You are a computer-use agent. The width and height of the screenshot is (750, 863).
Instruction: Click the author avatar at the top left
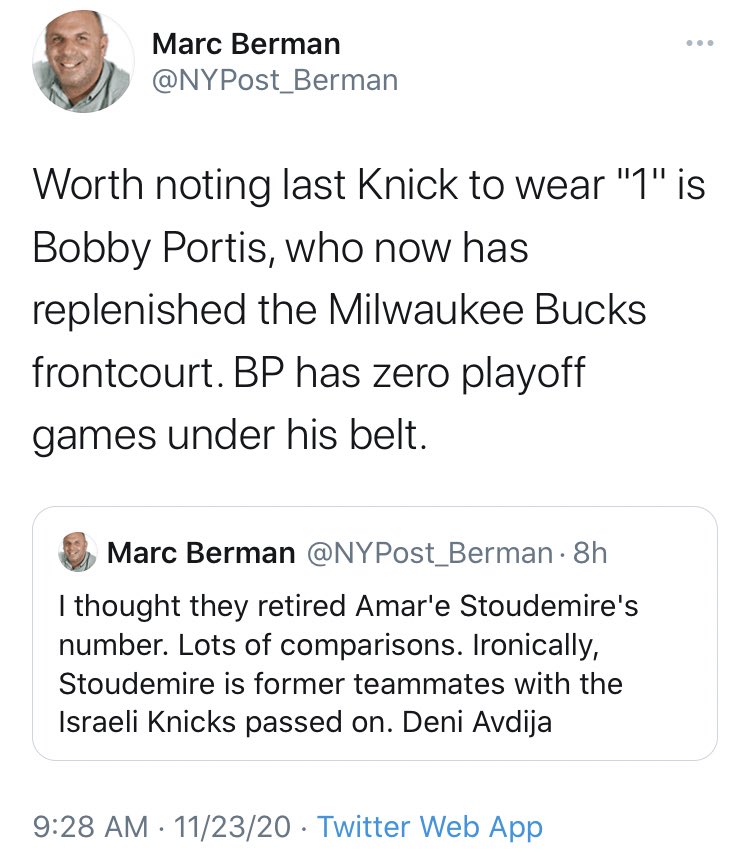(x=82, y=62)
